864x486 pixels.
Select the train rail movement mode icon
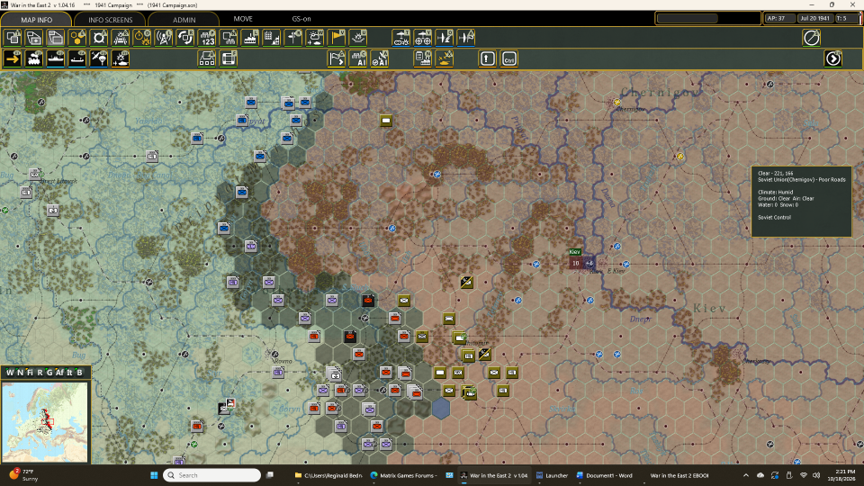coord(34,58)
